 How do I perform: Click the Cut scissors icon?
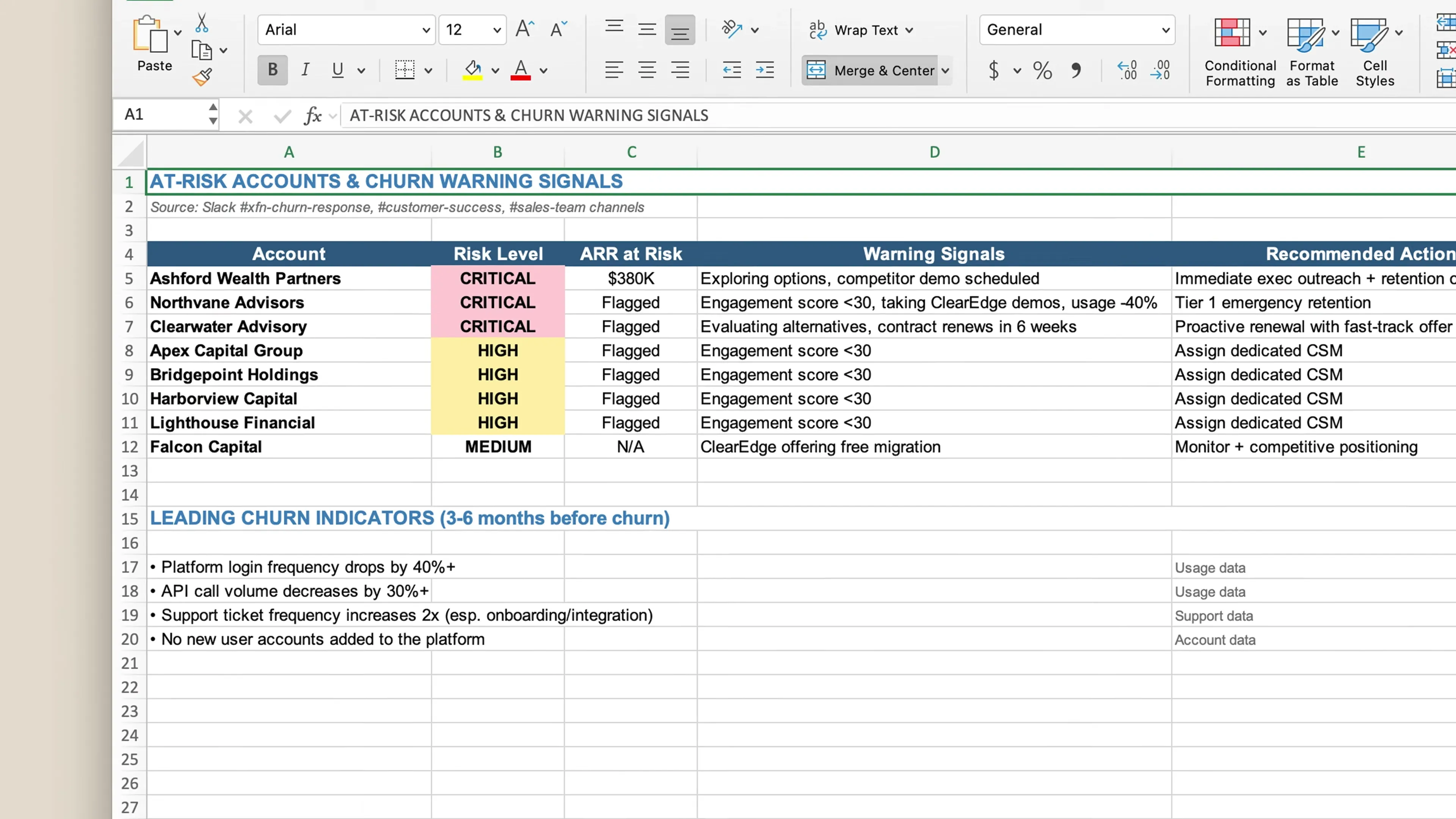tap(202, 23)
